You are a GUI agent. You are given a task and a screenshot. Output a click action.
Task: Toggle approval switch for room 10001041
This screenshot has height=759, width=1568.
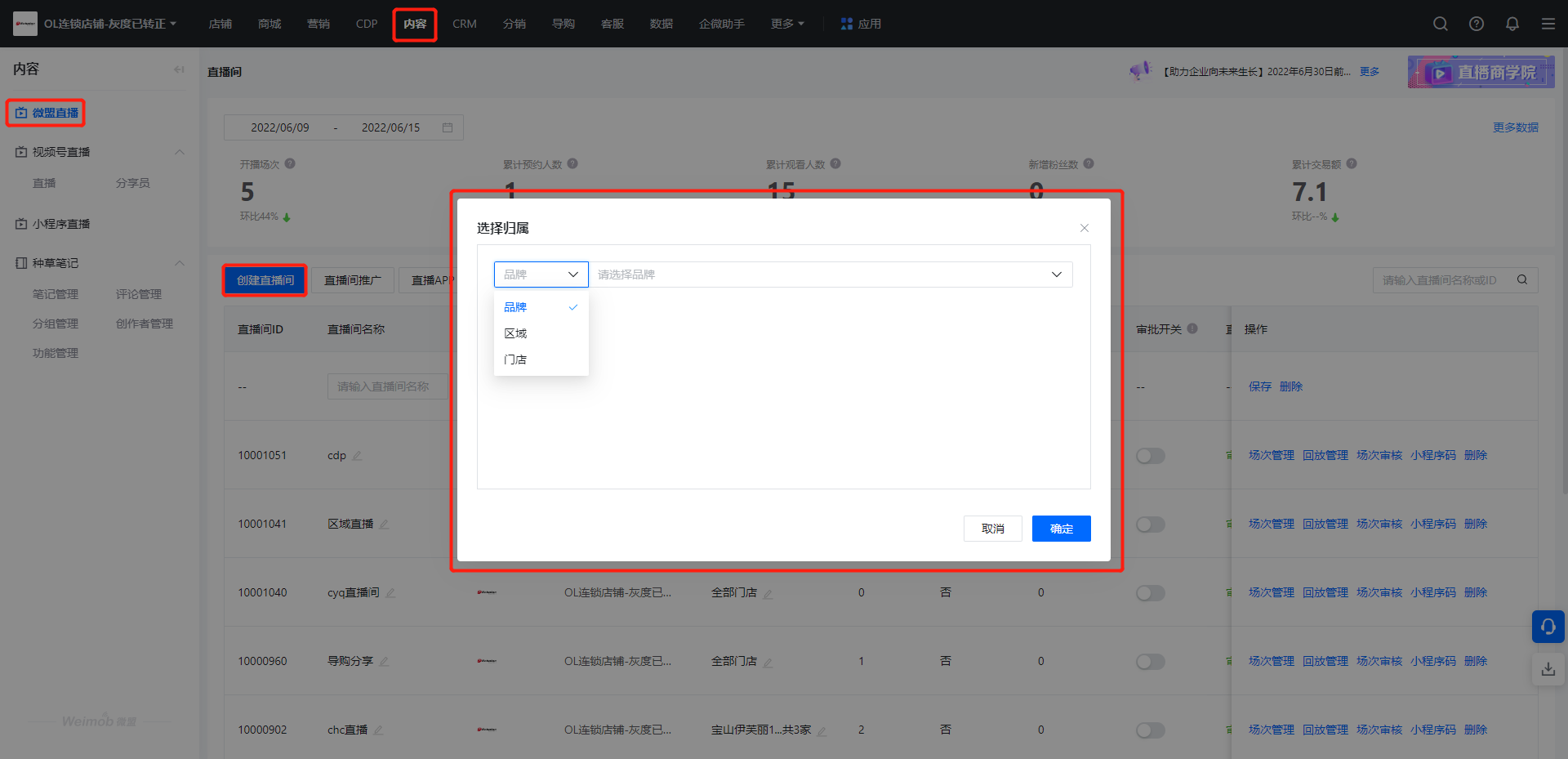click(x=1151, y=524)
